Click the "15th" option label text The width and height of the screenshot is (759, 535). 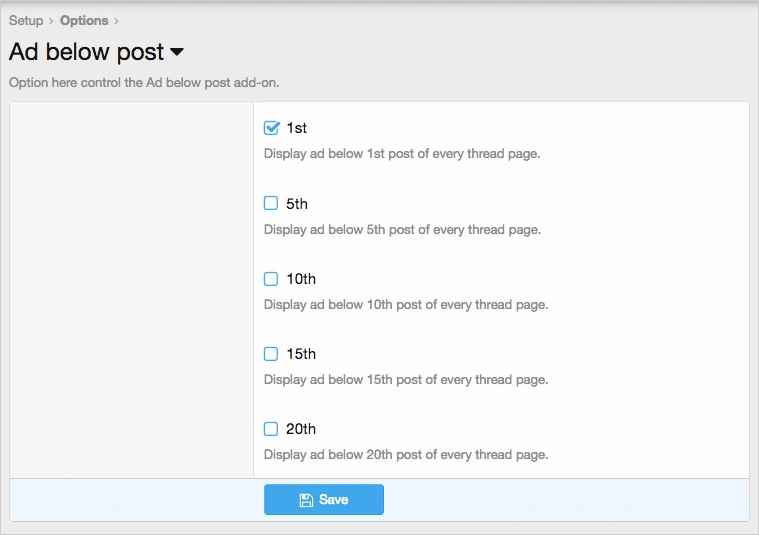click(301, 353)
